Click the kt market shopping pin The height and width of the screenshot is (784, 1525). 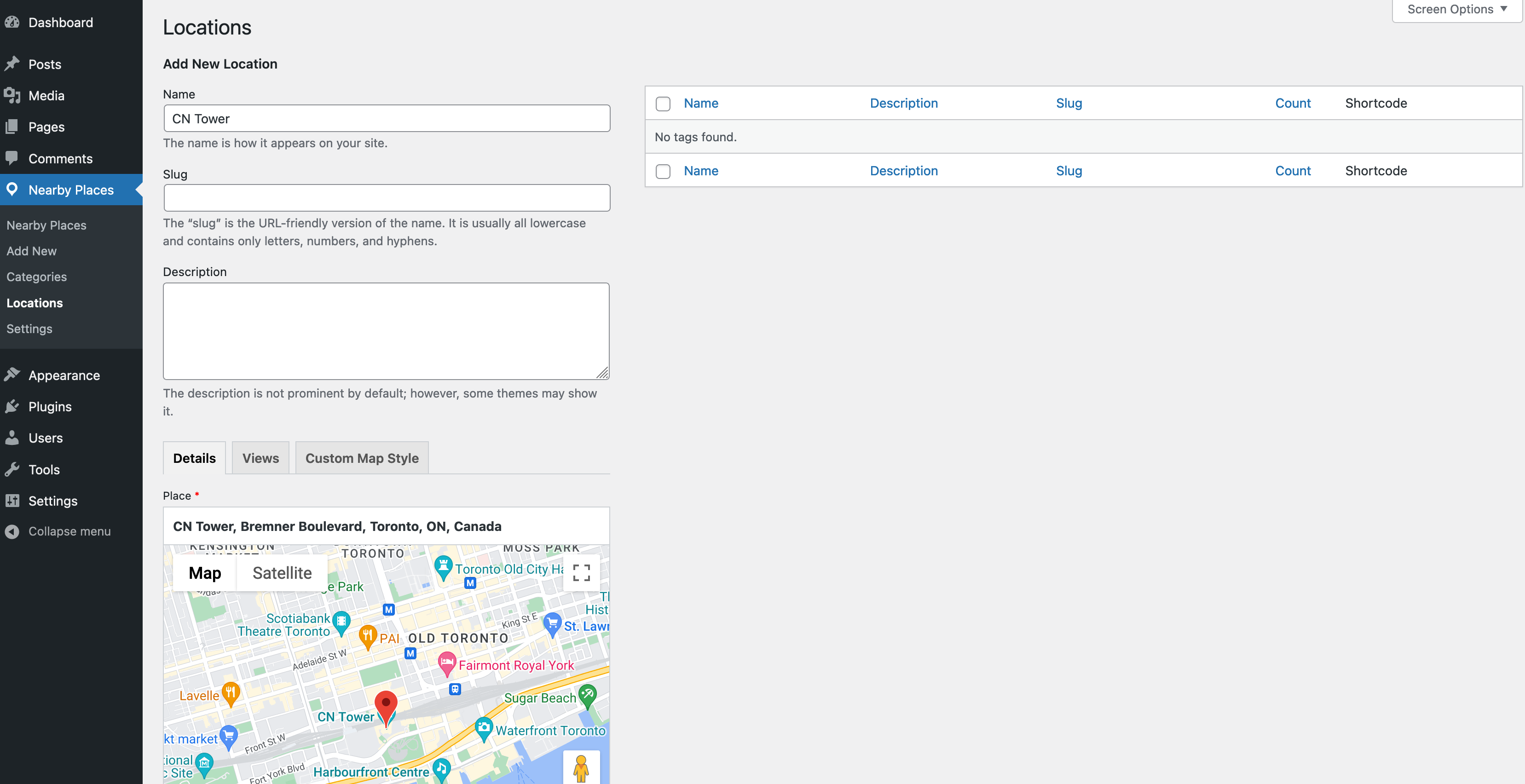point(229,738)
